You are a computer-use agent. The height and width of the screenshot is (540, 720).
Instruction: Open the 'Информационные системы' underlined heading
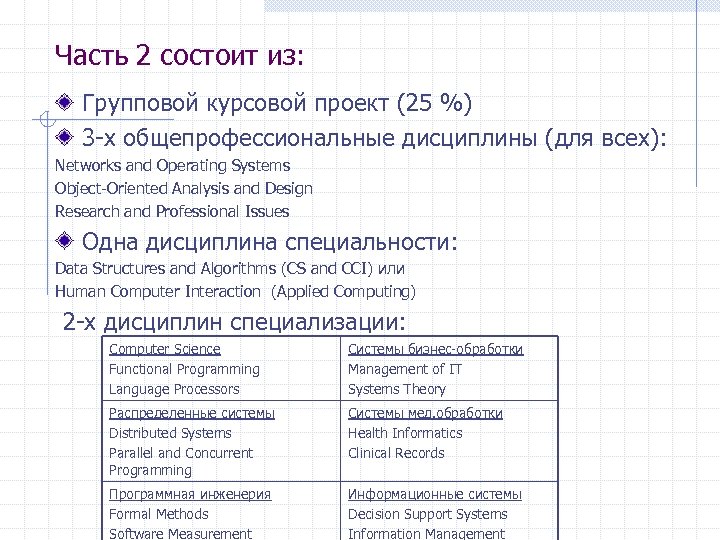click(x=434, y=494)
